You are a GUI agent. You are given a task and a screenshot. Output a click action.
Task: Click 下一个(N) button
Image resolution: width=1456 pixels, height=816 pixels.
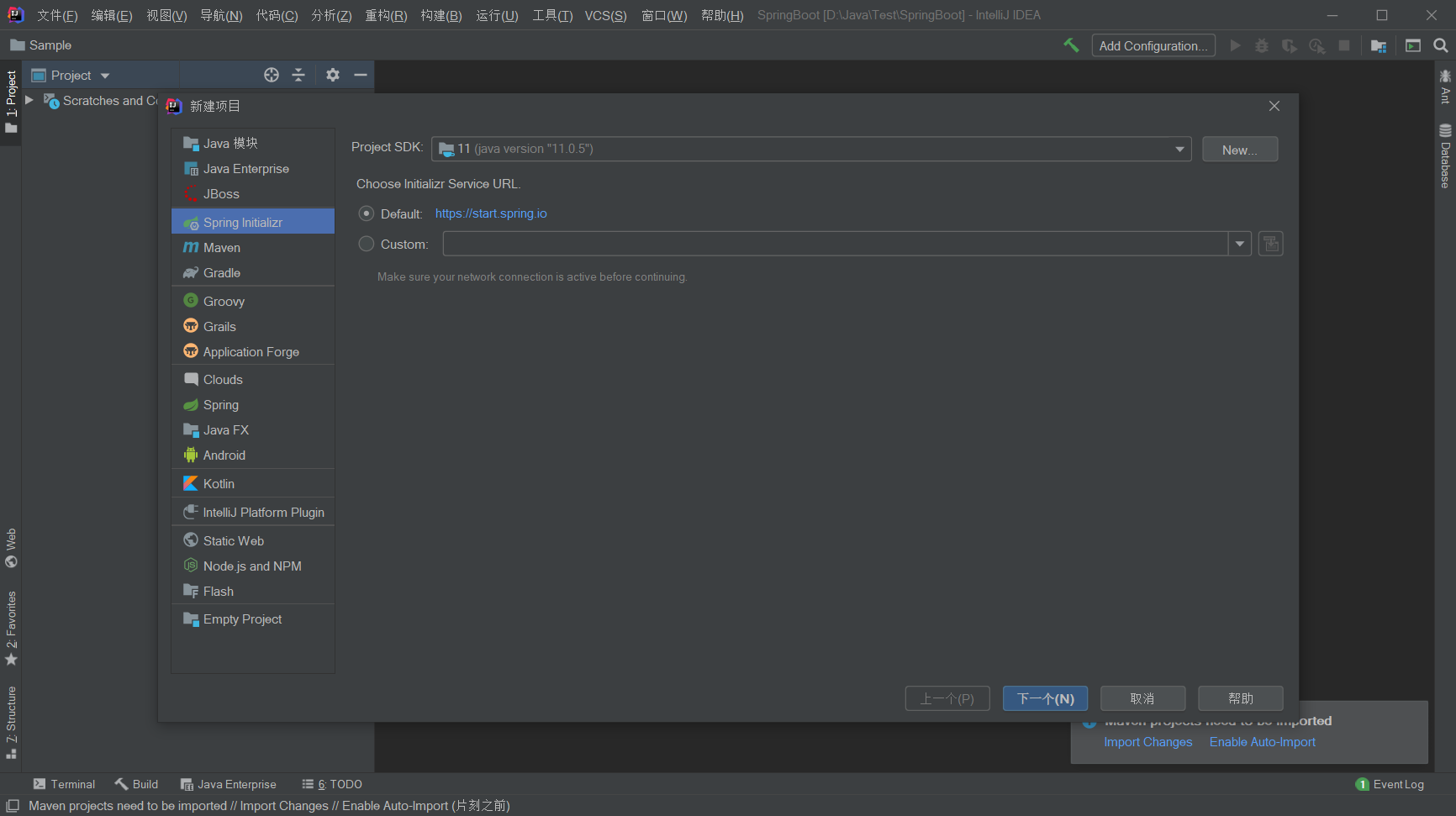[1046, 698]
